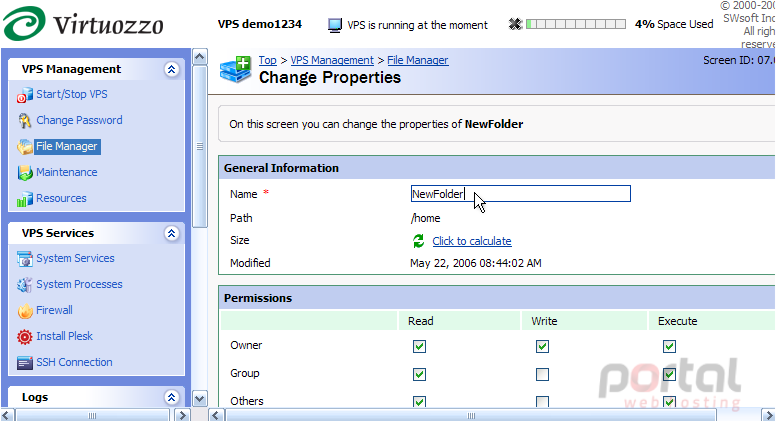This screenshot has height=422, width=776.
Task: Click the Modified date 'May 22, 2006 08:44:02 AM'
Action: coord(476,263)
